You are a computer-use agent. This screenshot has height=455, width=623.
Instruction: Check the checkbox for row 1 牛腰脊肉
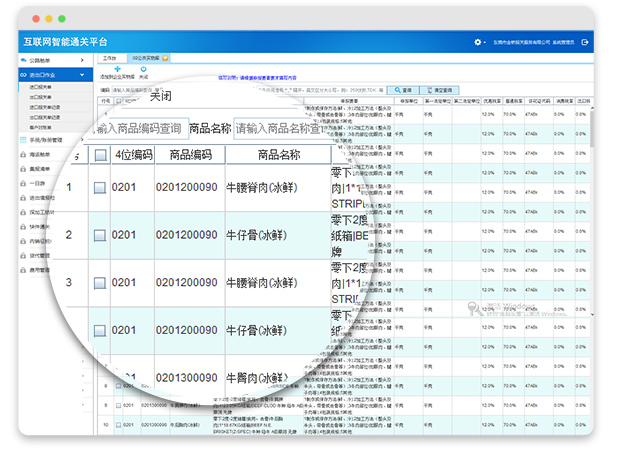[100, 187]
